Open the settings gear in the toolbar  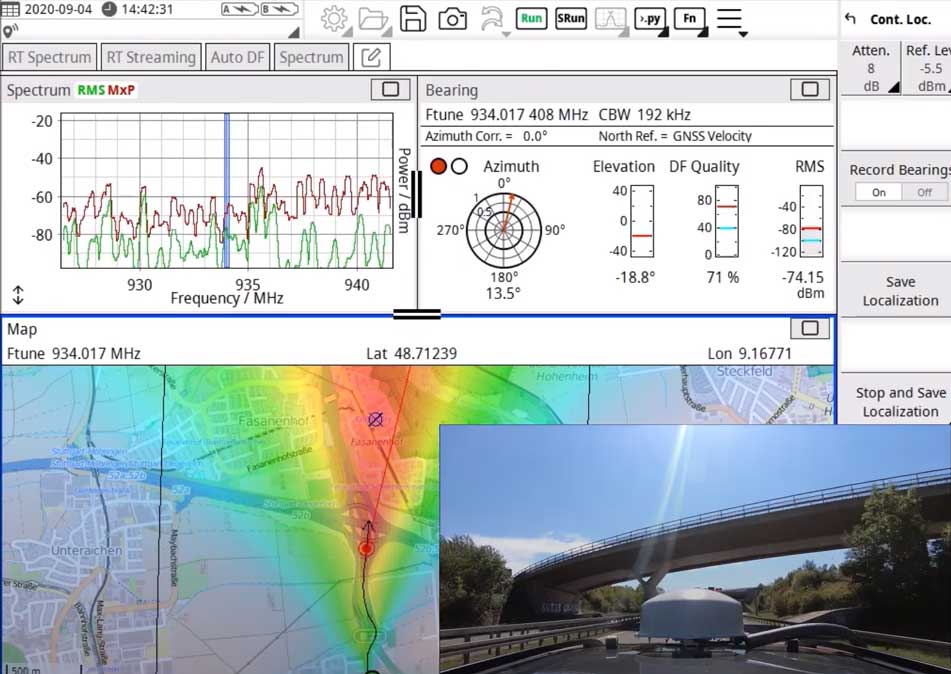334,19
